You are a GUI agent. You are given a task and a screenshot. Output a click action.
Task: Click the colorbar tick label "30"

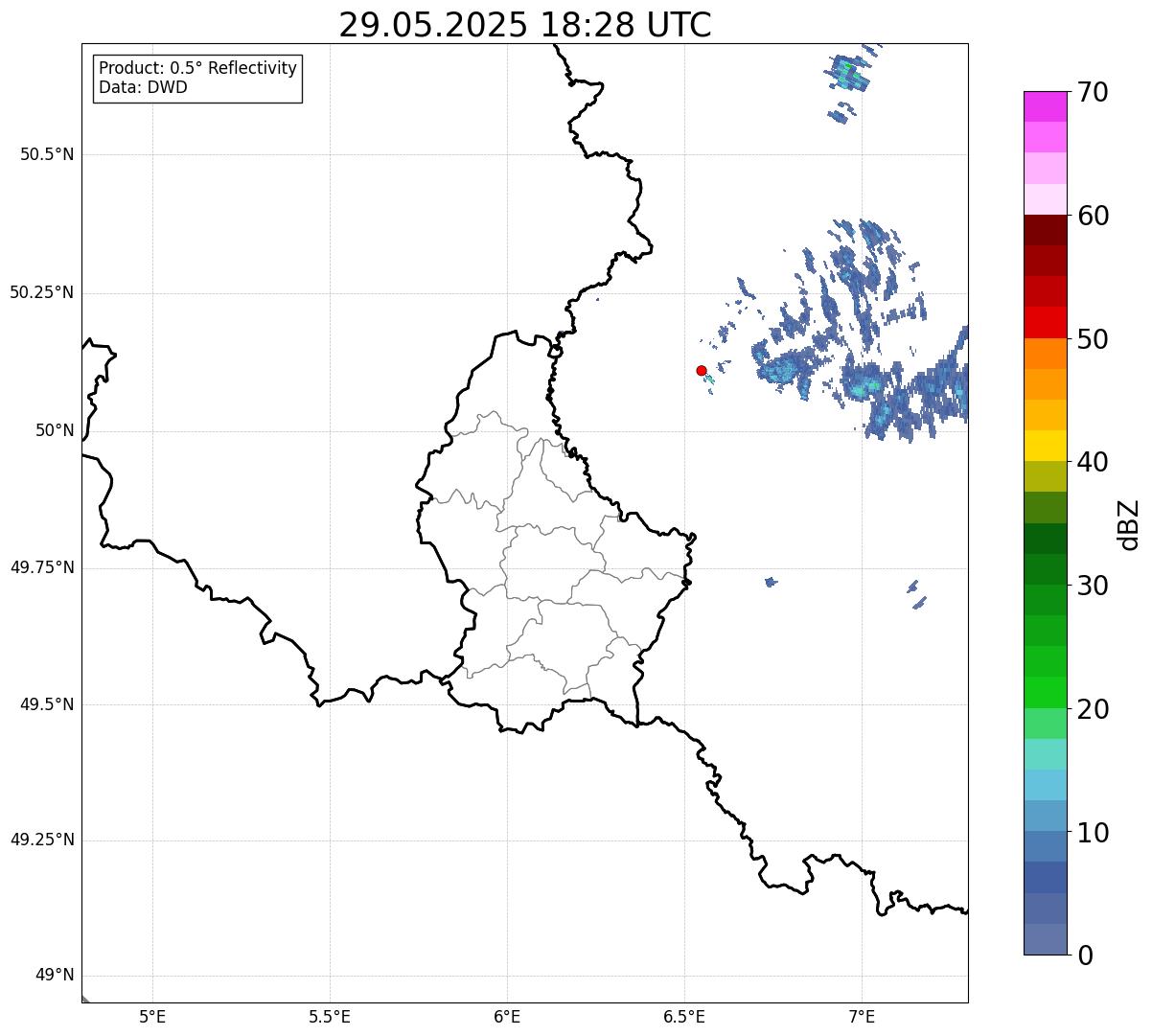pos(1094,586)
